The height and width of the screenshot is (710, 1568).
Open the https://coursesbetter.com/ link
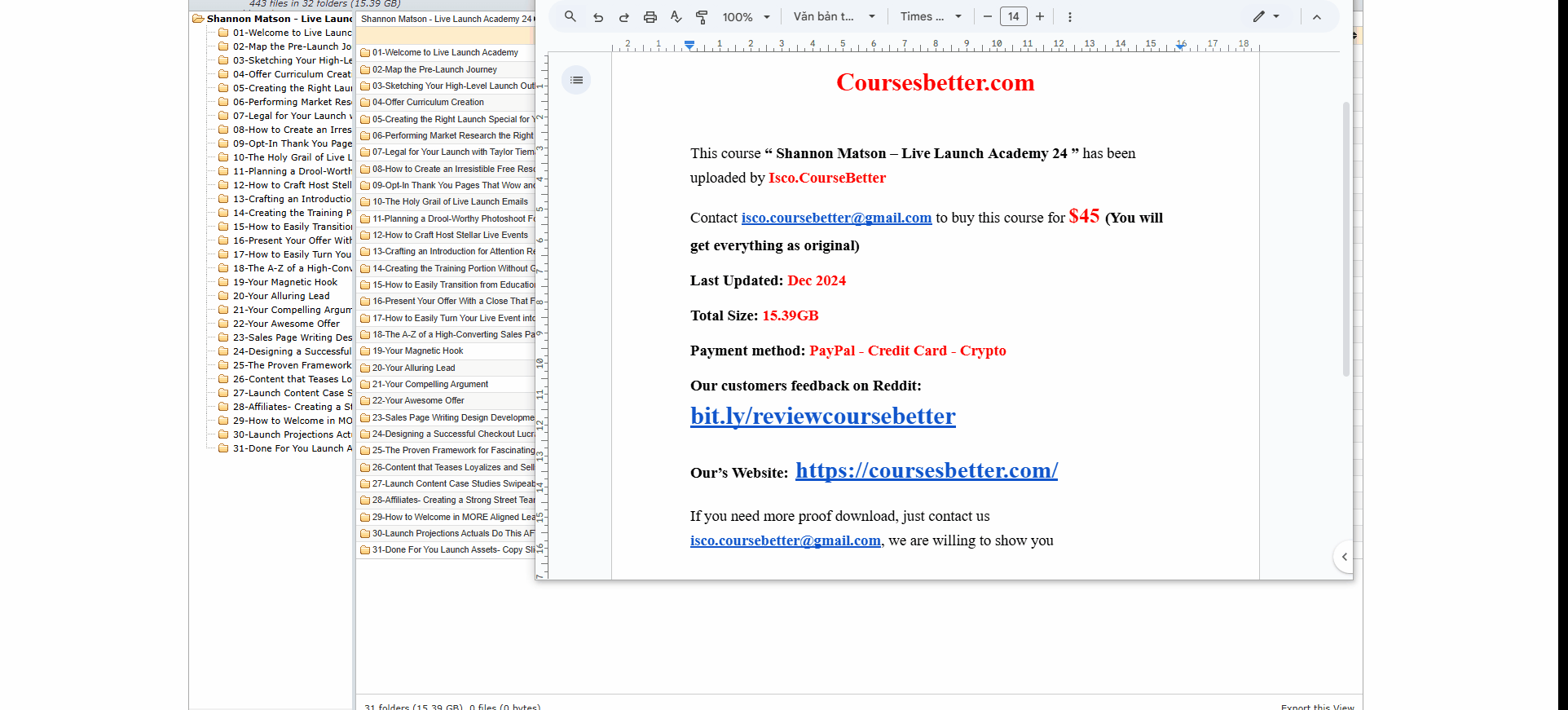[x=926, y=471]
